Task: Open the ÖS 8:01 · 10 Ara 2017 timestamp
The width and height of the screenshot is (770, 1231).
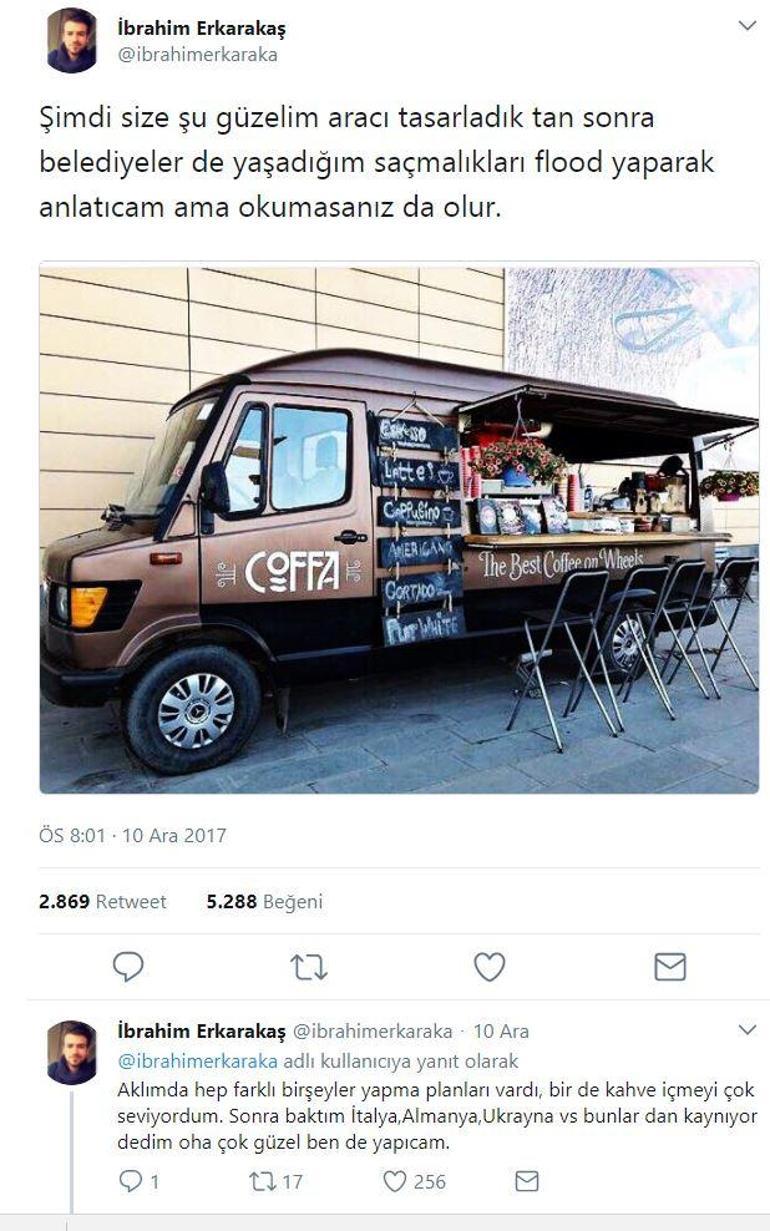Action: click(133, 835)
